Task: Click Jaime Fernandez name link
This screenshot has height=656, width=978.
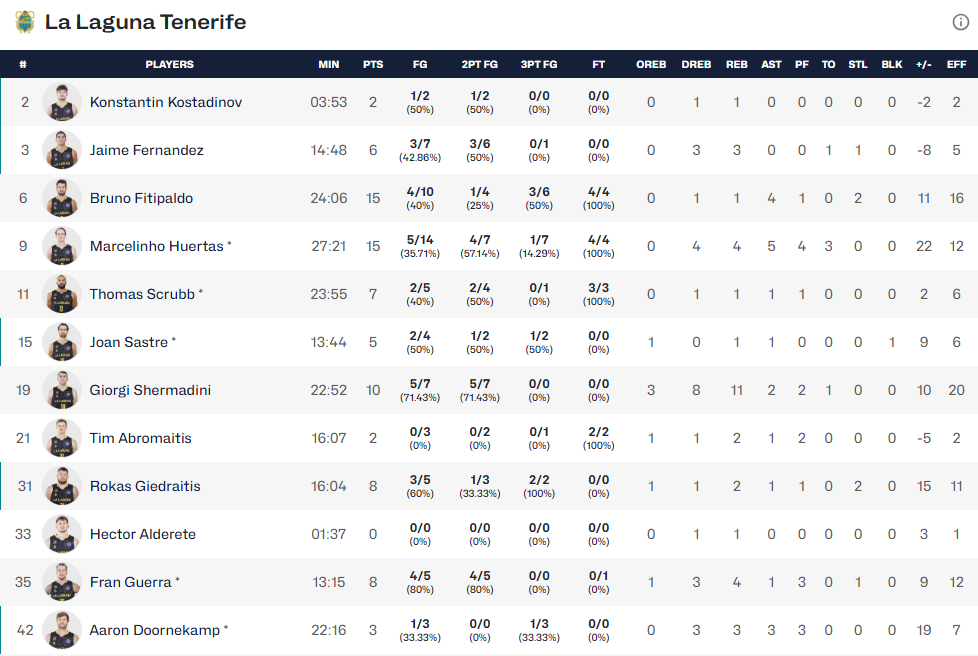Action: coord(146,150)
